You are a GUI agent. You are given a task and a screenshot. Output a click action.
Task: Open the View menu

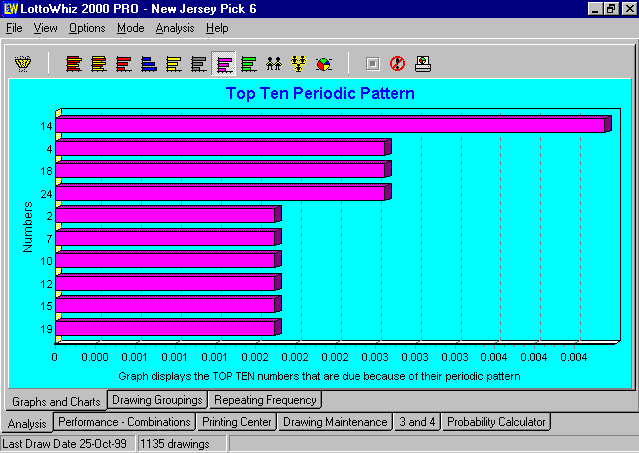click(45, 28)
